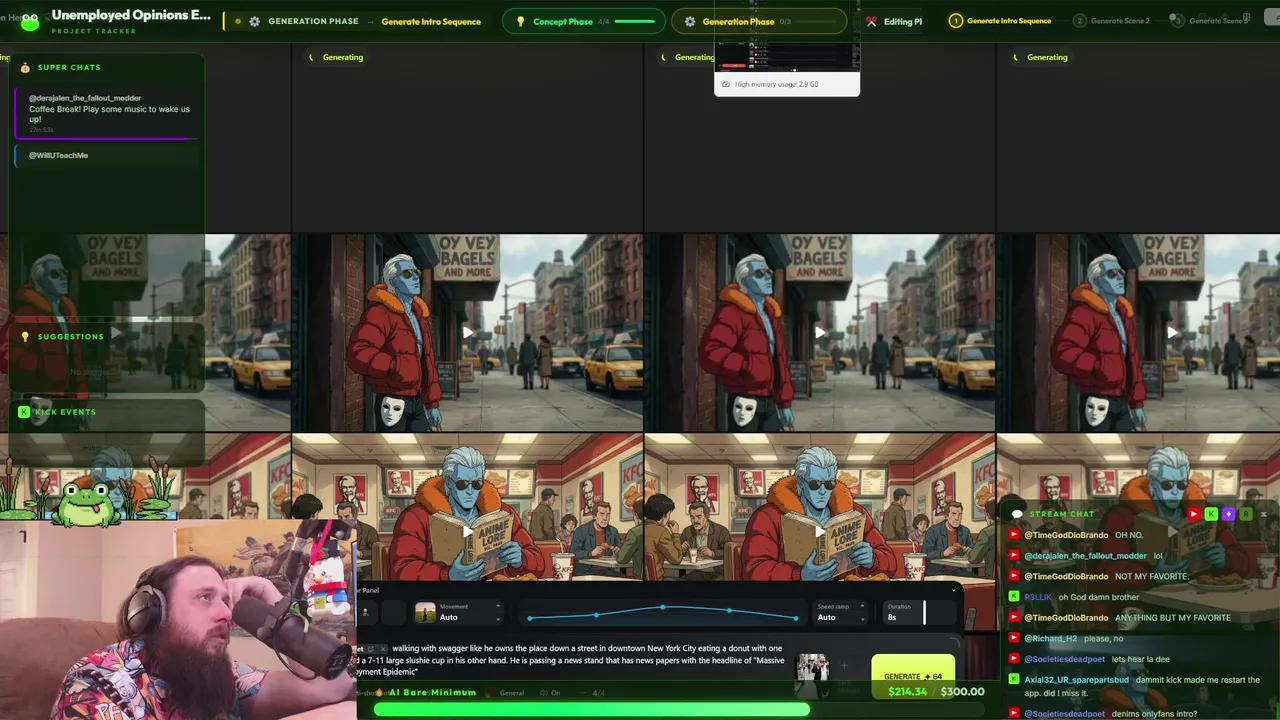The height and width of the screenshot is (720, 1280).
Task: Select the Concept Phase 4/4 tab
Action: [582, 22]
